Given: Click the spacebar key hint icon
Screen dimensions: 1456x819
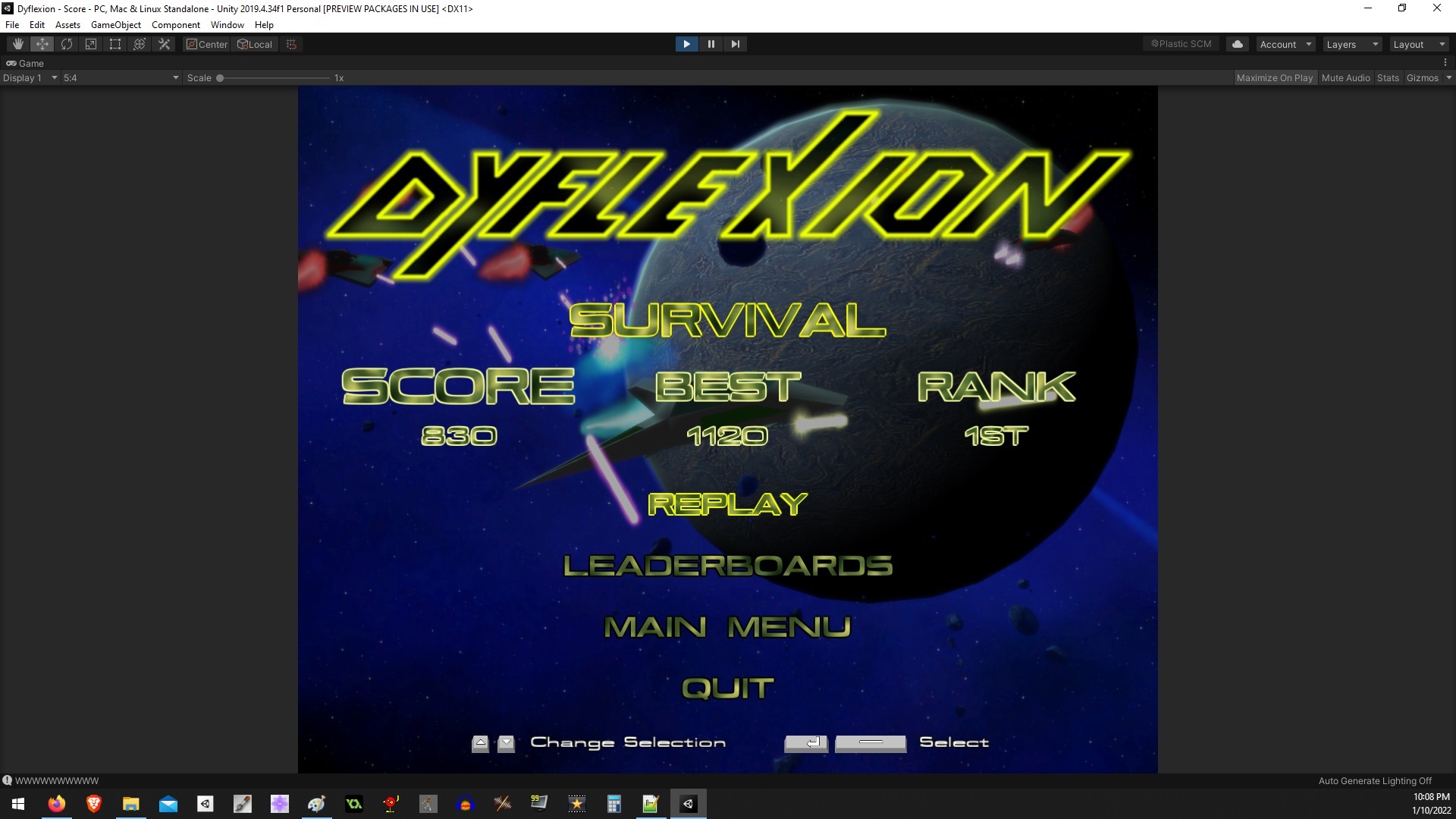Looking at the screenshot, I should click(871, 743).
